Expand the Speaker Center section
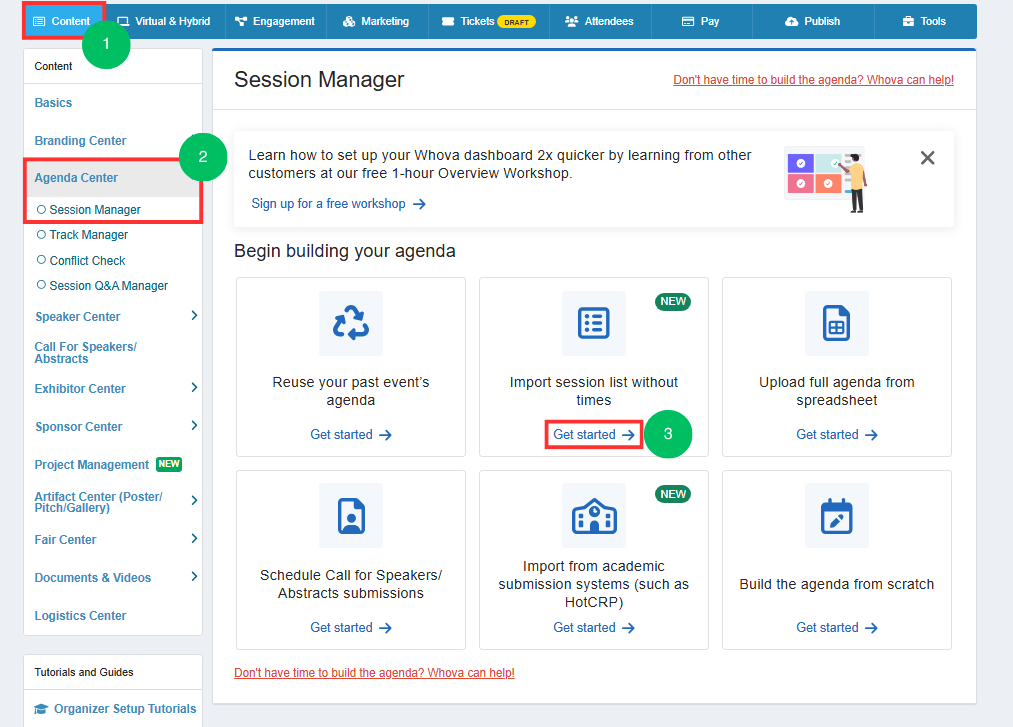 tap(194, 315)
